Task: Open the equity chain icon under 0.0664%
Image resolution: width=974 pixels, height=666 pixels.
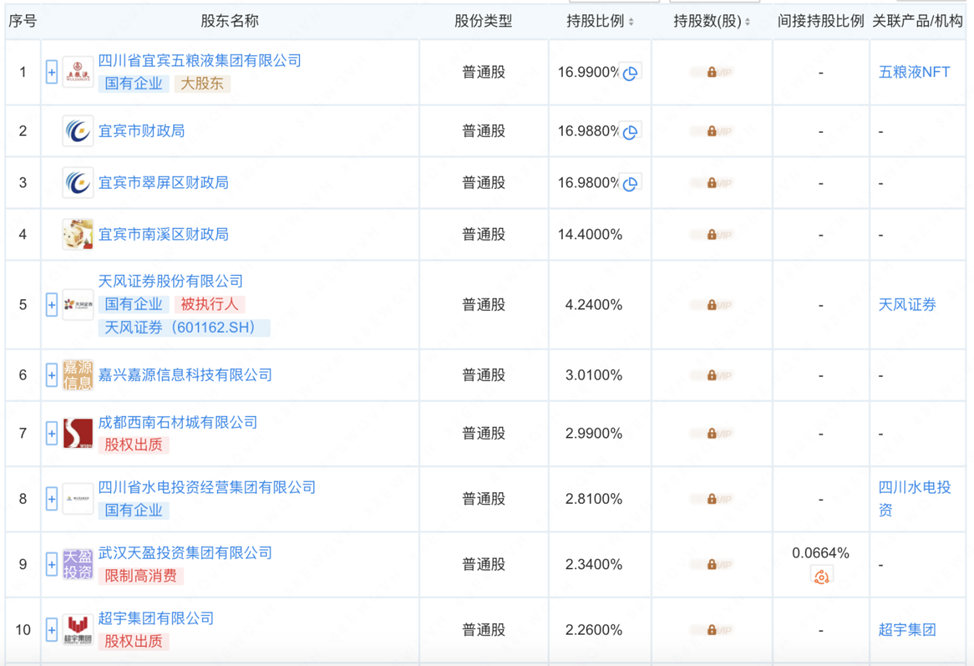Action: (x=821, y=577)
